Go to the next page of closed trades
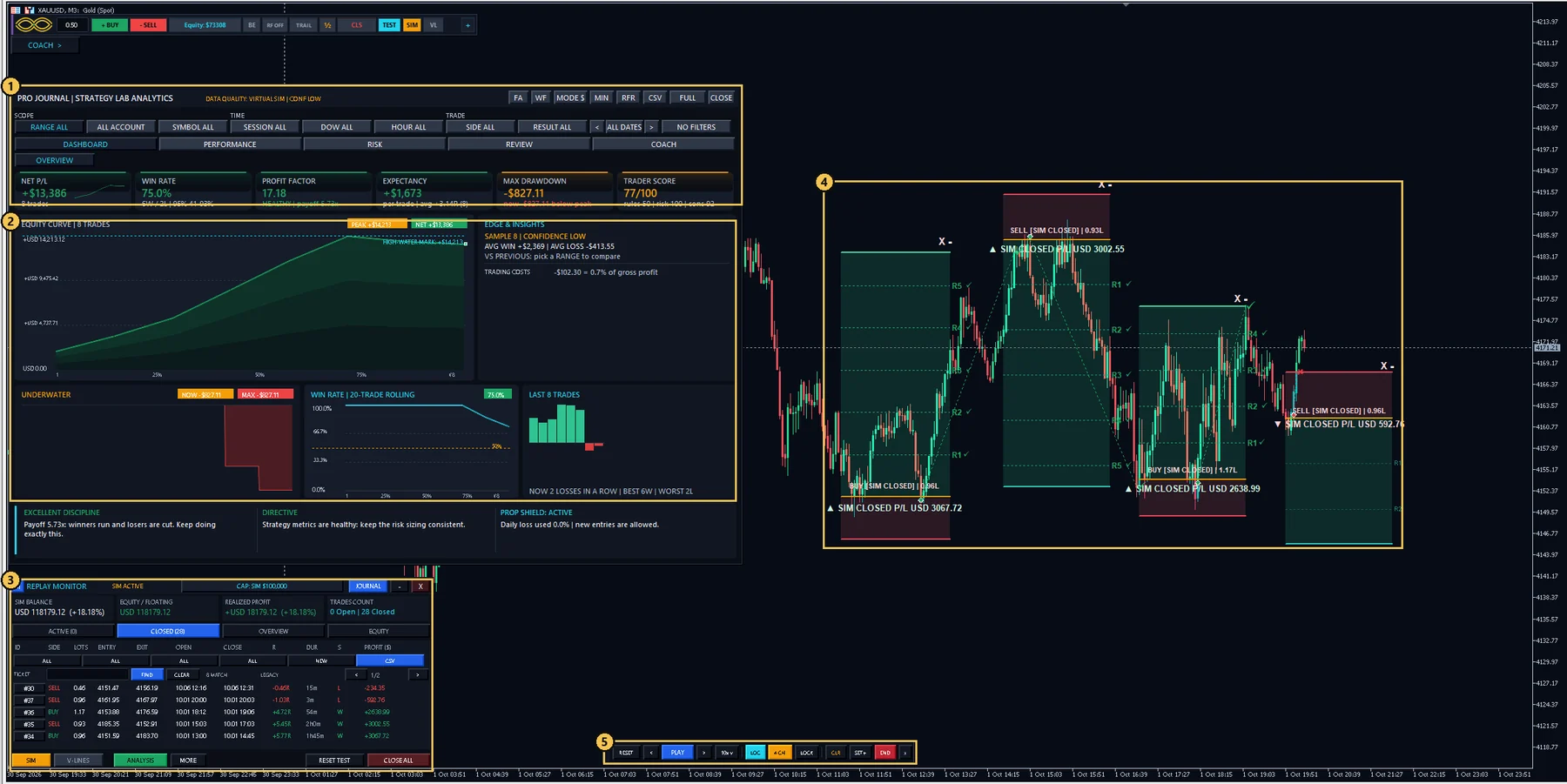Viewport: 1567px width, 784px height. coord(418,675)
